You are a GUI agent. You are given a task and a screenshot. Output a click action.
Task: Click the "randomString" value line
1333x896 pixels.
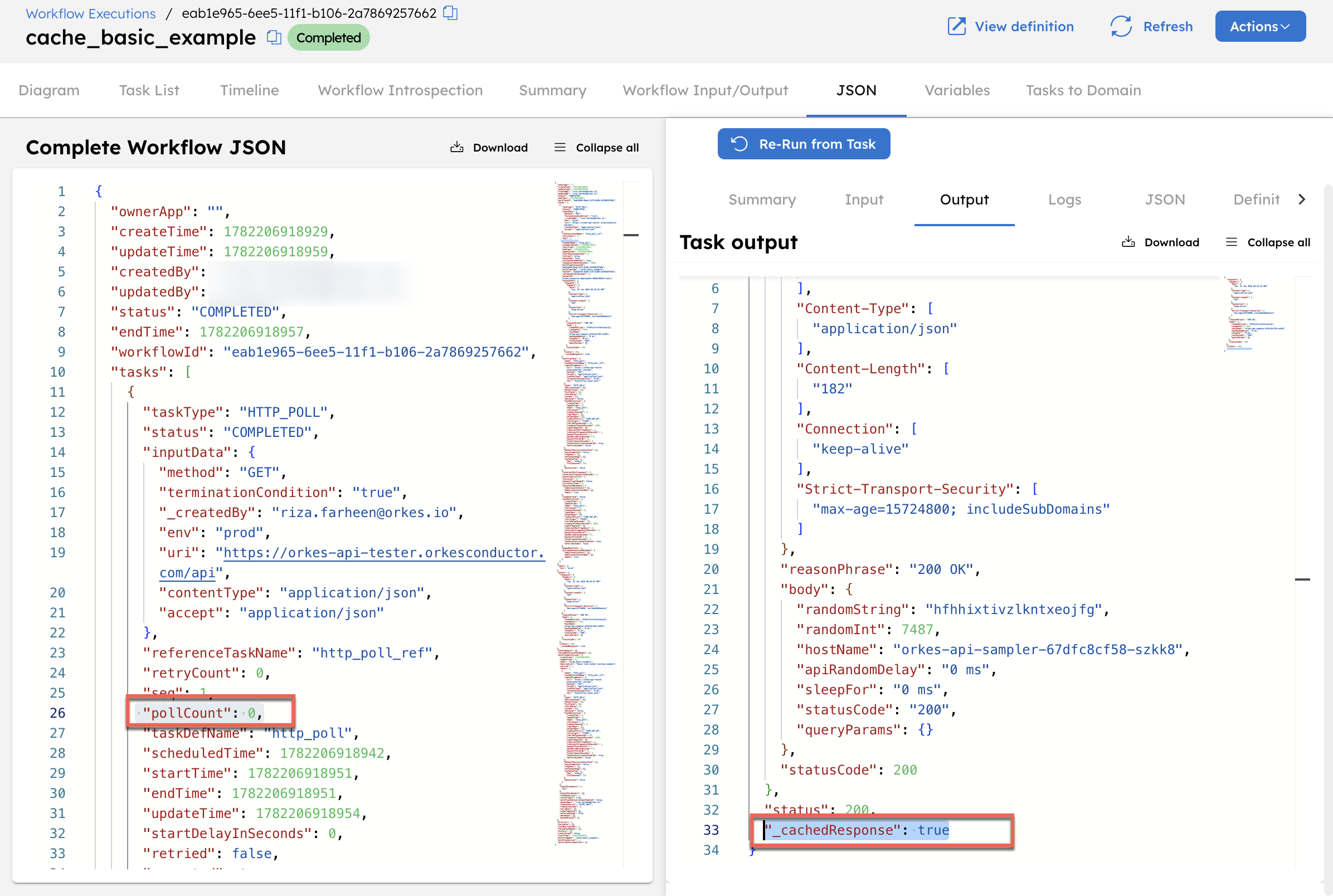pos(952,609)
